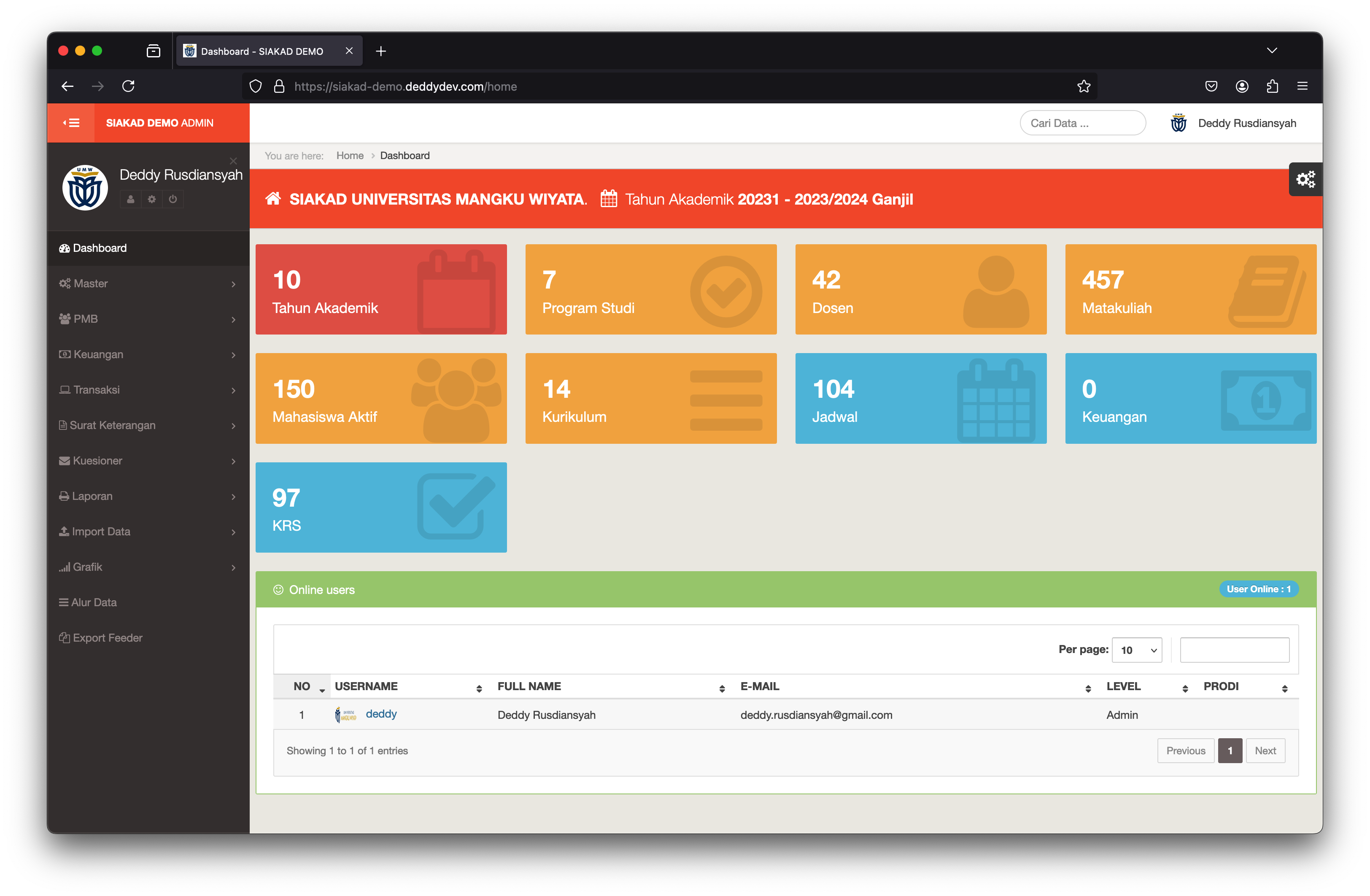Screen dimensions: 1370x896
Task: Select Alur Data in sidebar
Action: (94, 602)
